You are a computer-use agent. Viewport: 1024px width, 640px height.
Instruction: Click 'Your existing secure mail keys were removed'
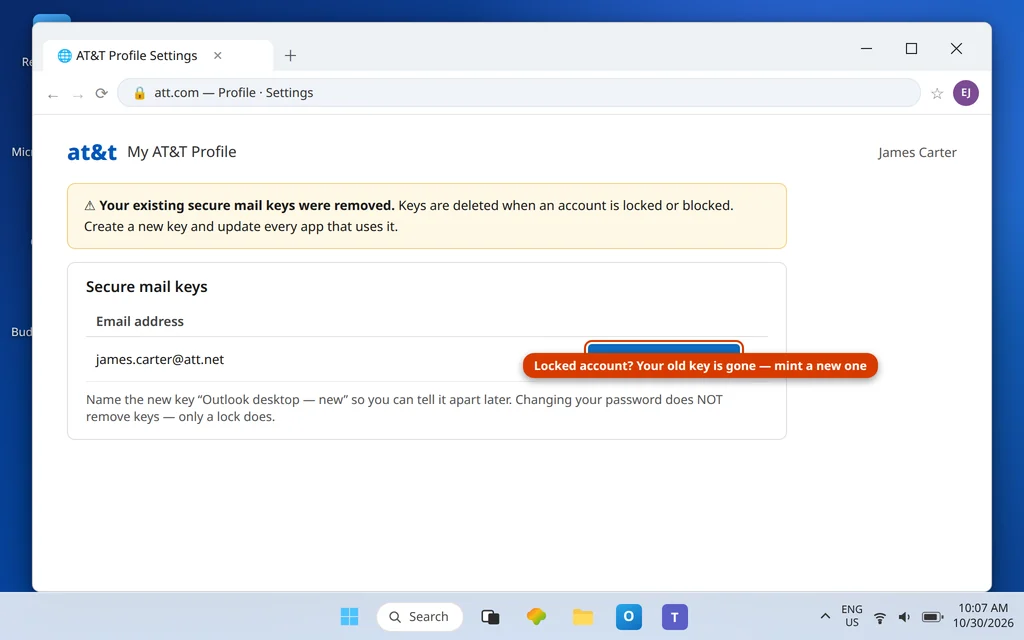coord(247,205)
